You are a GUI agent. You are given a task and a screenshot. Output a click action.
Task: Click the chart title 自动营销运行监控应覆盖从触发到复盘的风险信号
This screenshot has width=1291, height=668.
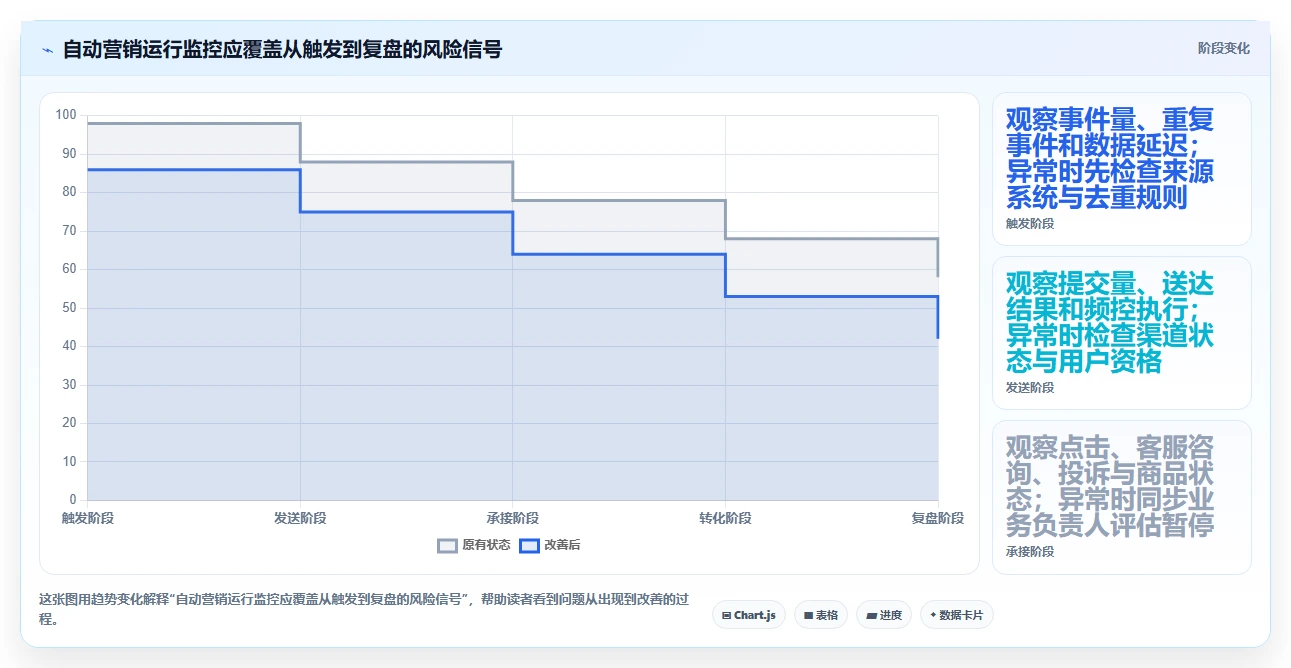[x=282, y=49]
